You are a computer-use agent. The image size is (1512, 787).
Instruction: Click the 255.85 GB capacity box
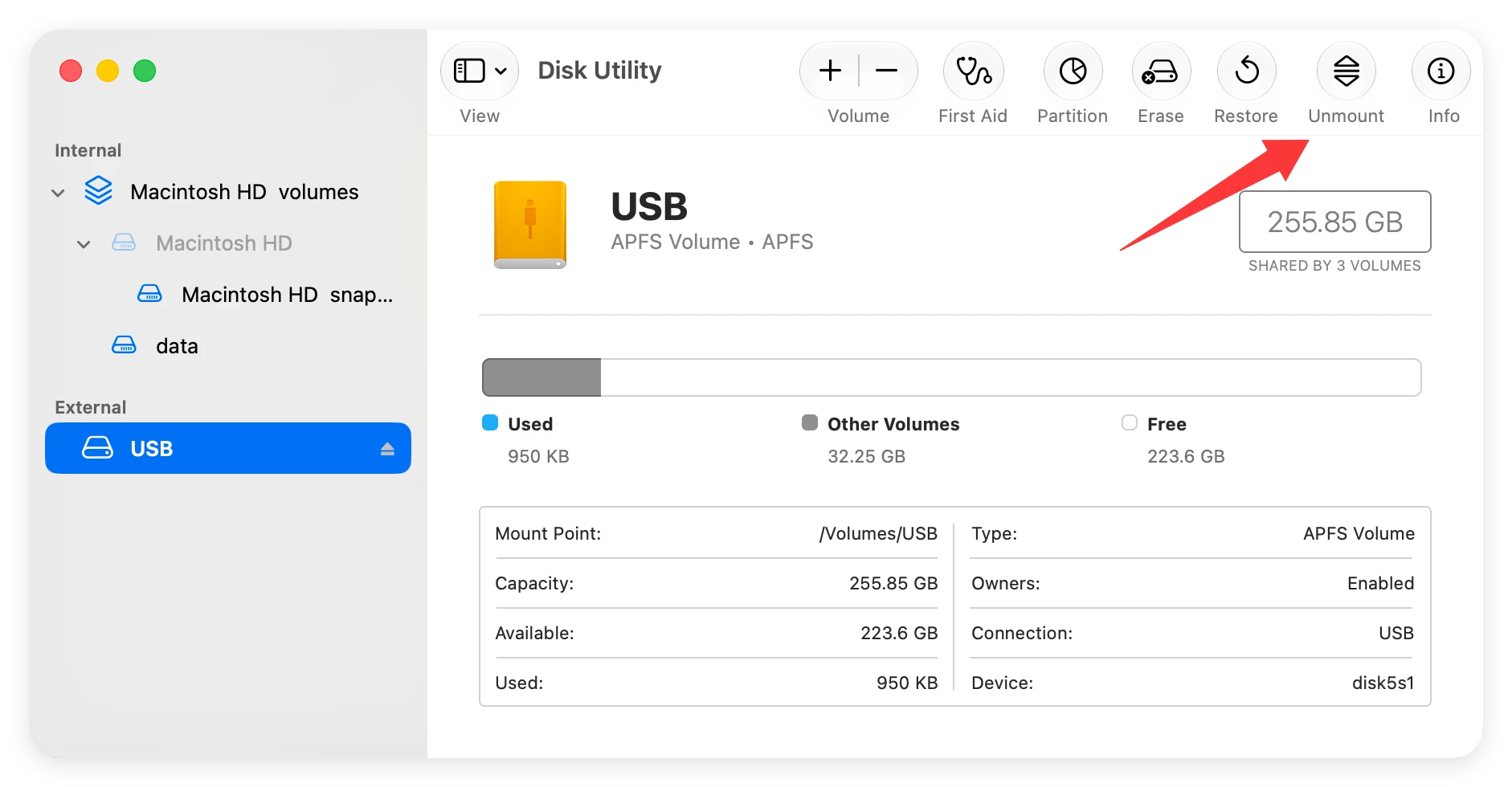1335,222
